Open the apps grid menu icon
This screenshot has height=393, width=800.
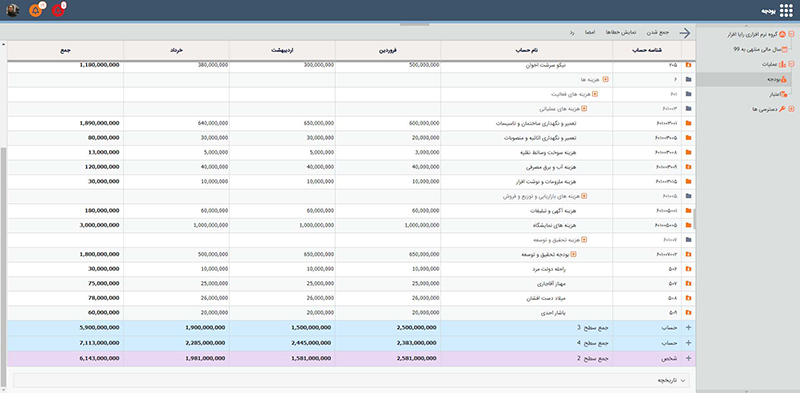tap(786, 10)
